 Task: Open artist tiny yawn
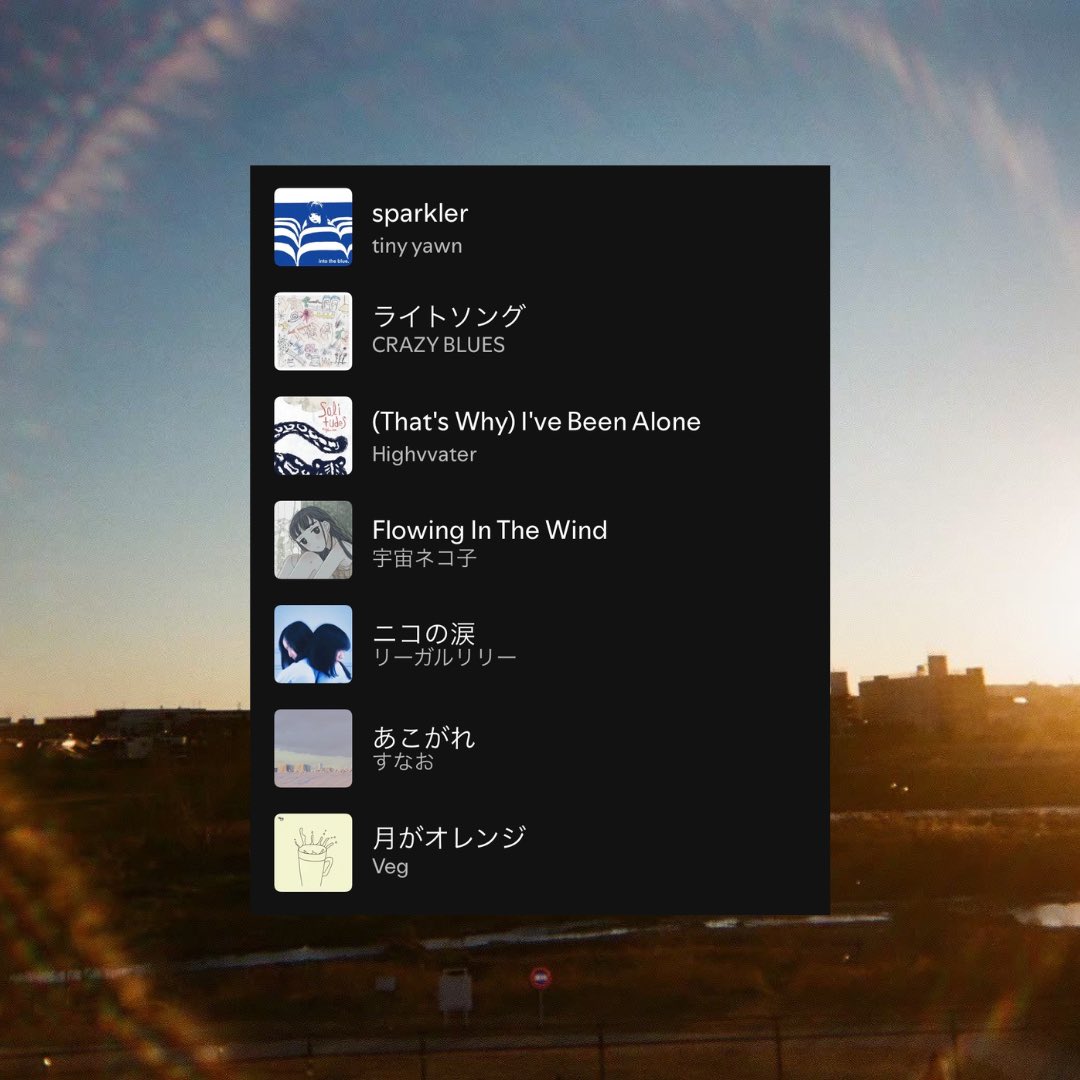click(417, 247)
